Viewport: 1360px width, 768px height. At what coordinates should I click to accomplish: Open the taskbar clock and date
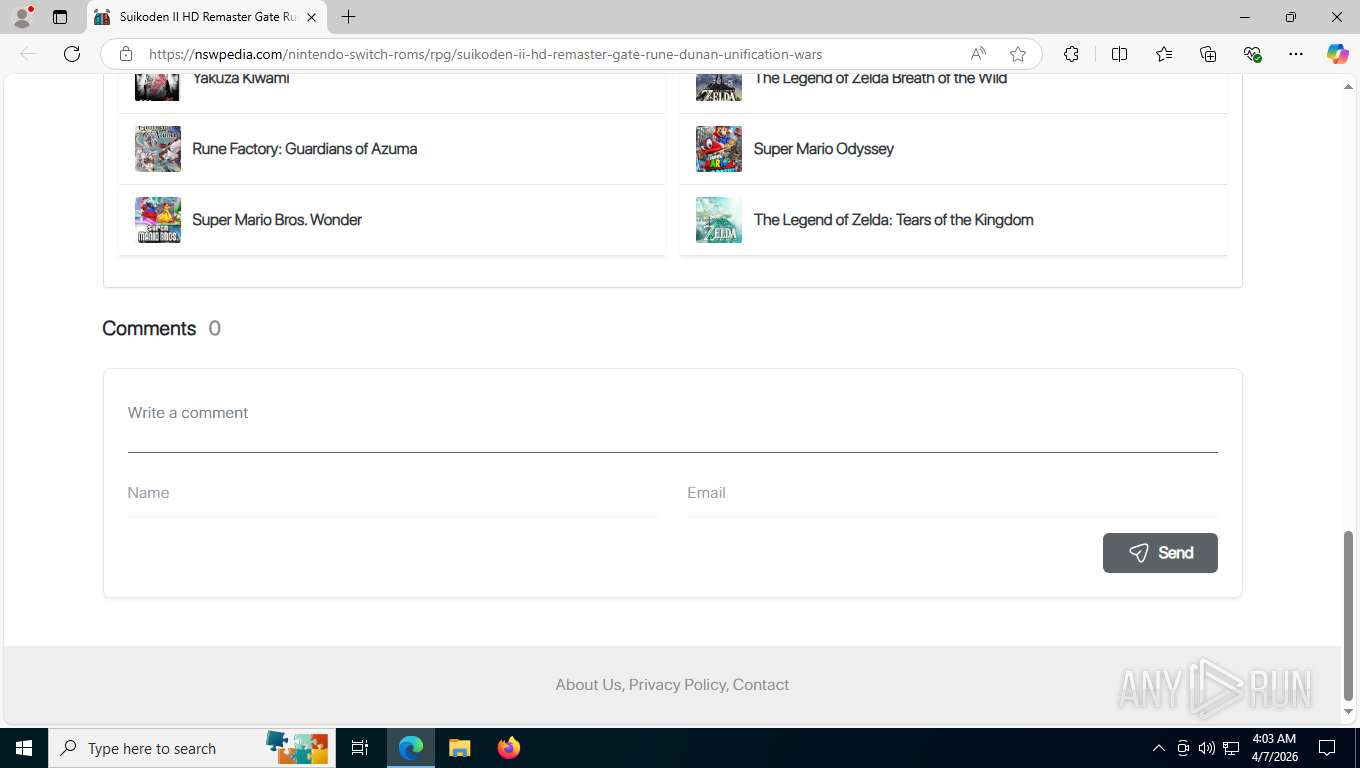point(1273,748)
